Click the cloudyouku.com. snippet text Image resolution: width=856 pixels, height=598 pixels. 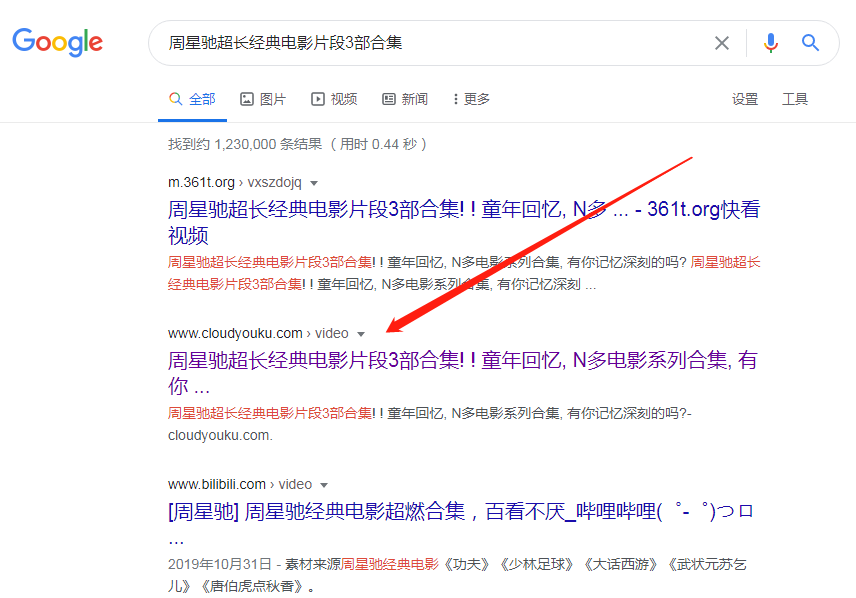[220, 435]
